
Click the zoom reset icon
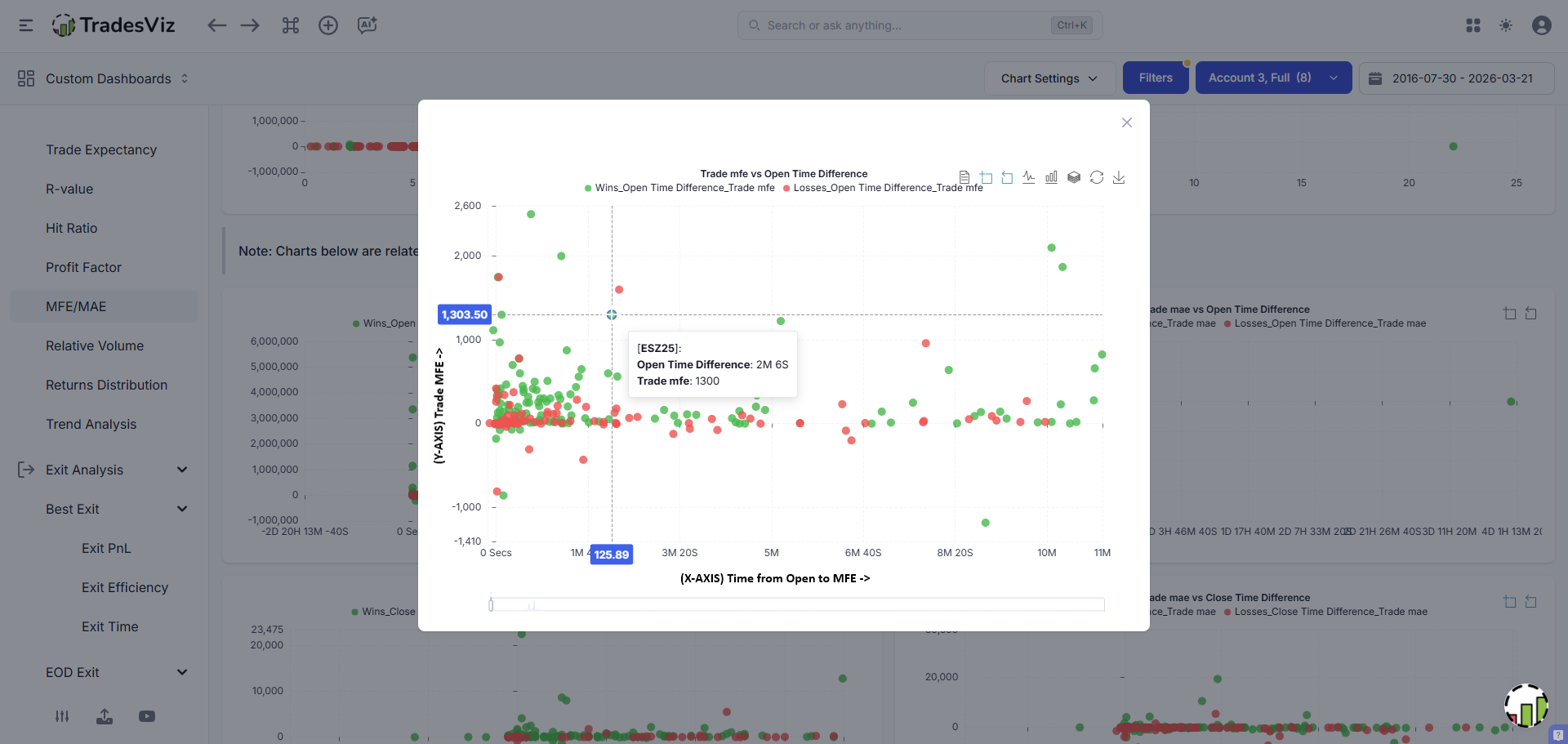tap(1007, 177)
